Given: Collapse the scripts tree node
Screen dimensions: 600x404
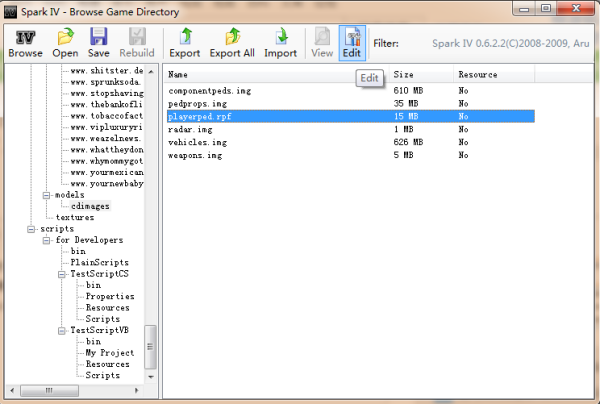Looking at the screenshot, I should coord(30,229).
